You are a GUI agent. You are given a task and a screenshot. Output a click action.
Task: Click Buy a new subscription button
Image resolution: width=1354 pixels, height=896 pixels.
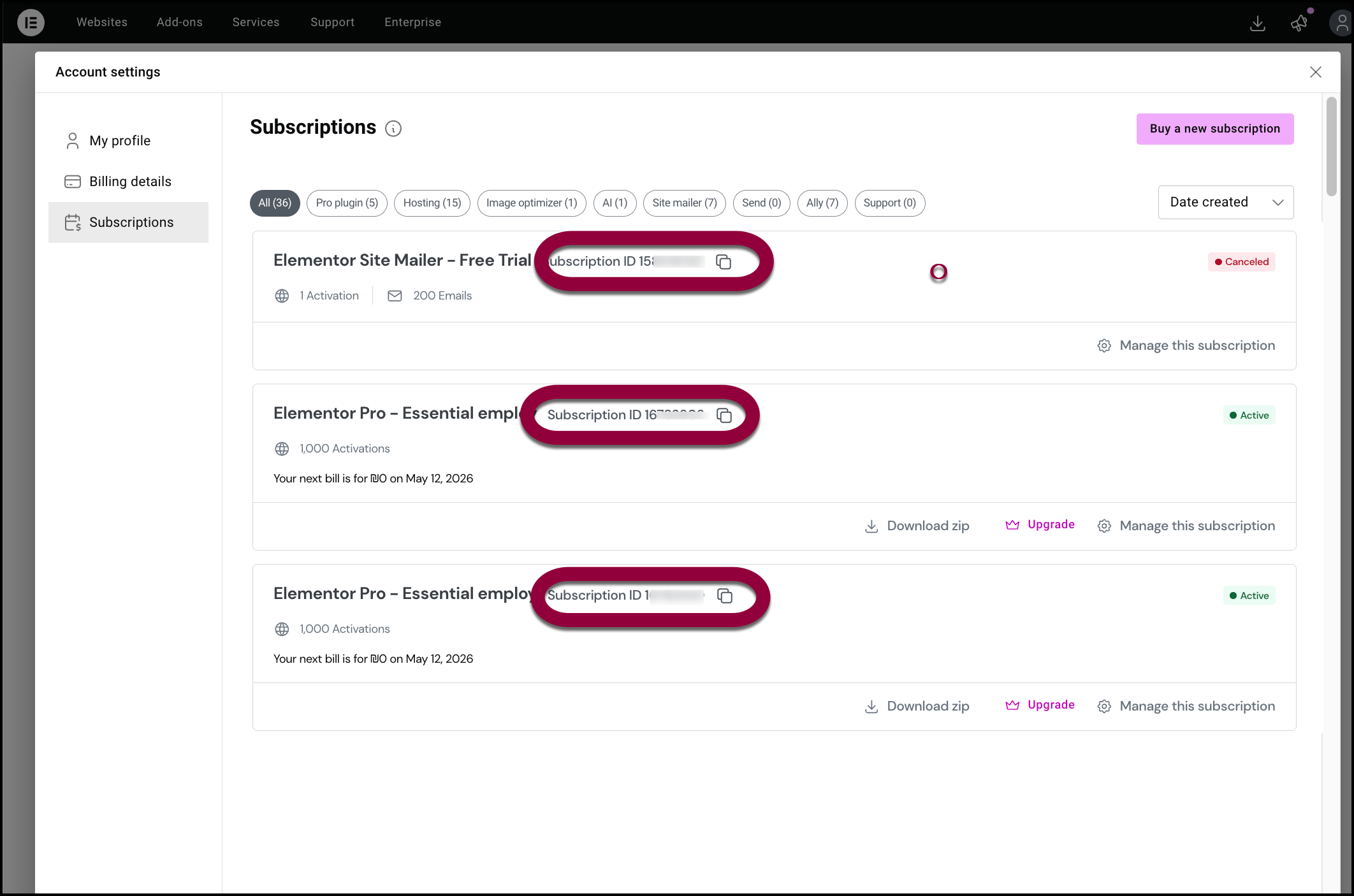[1214, 129]
